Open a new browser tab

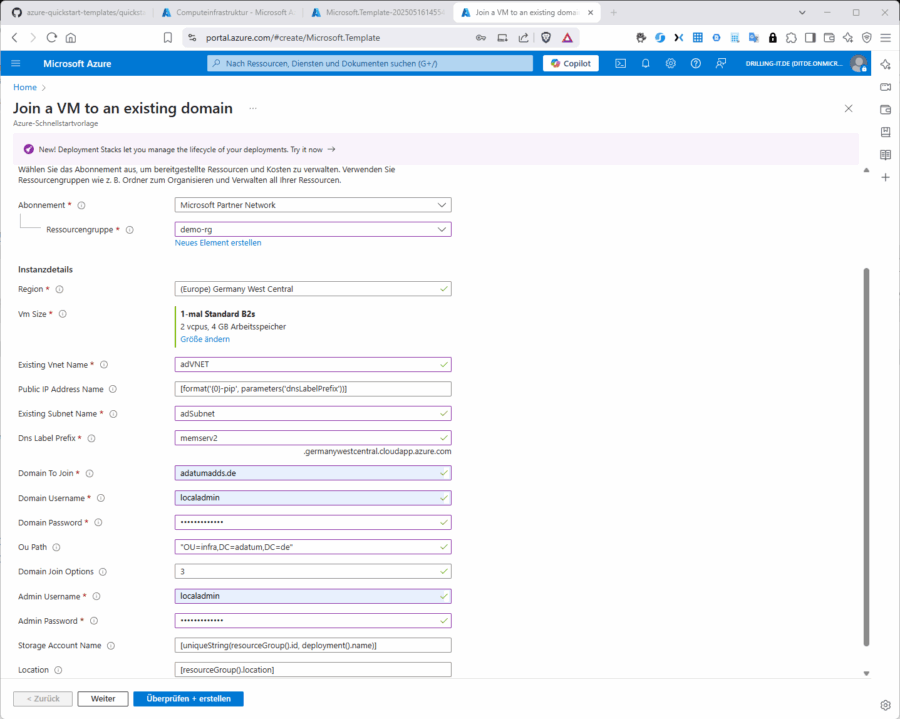point(614,12)
